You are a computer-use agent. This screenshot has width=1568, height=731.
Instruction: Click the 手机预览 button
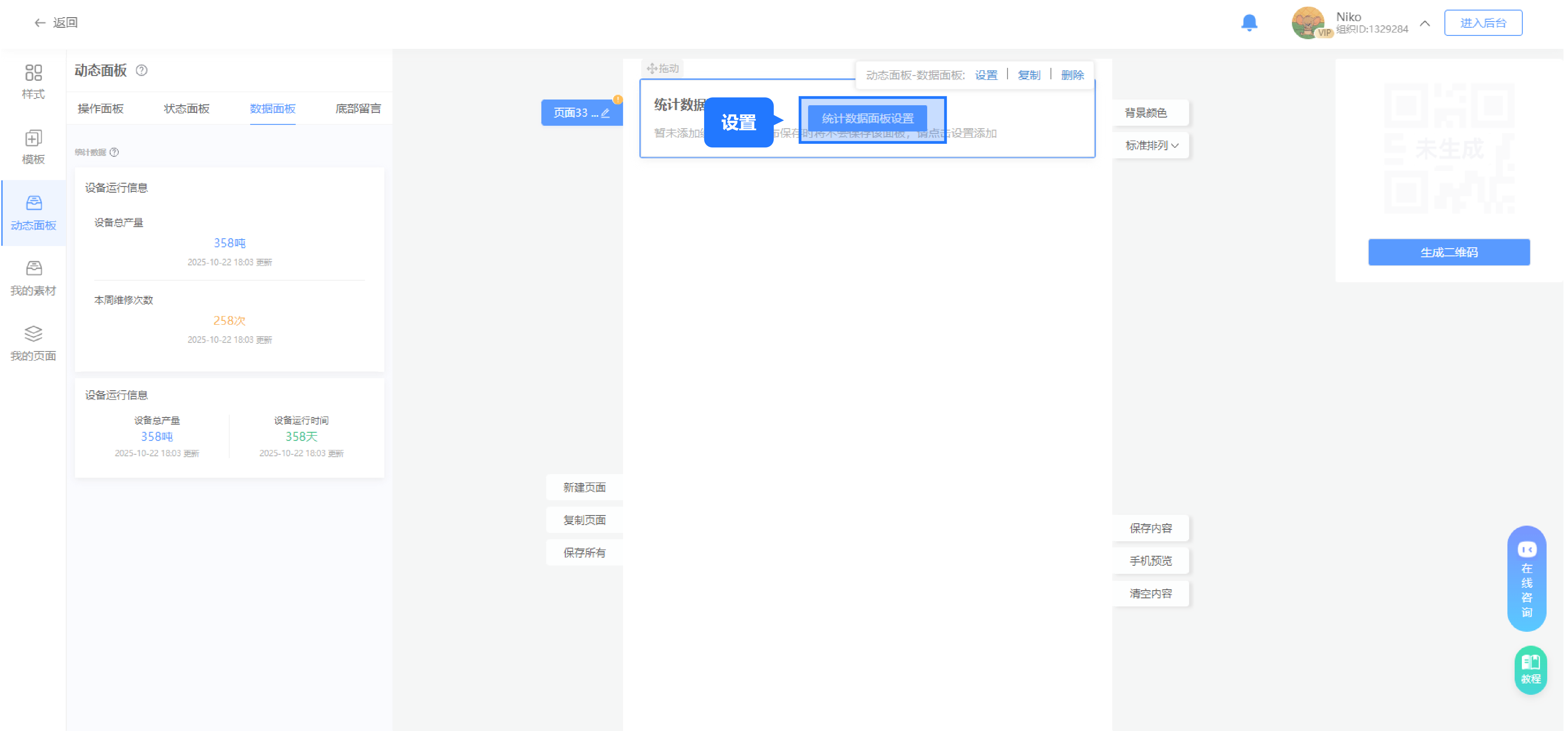(1151, 561)
